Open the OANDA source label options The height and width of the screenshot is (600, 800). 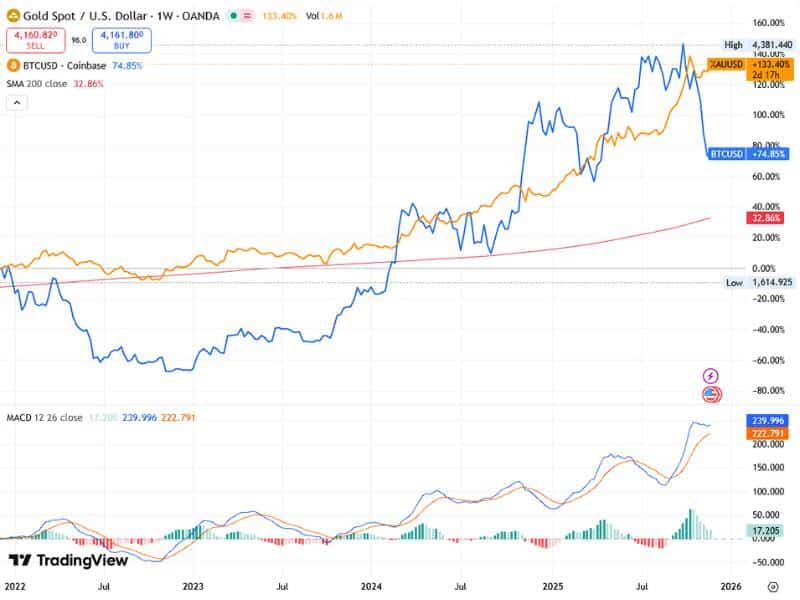coord(198,14)
